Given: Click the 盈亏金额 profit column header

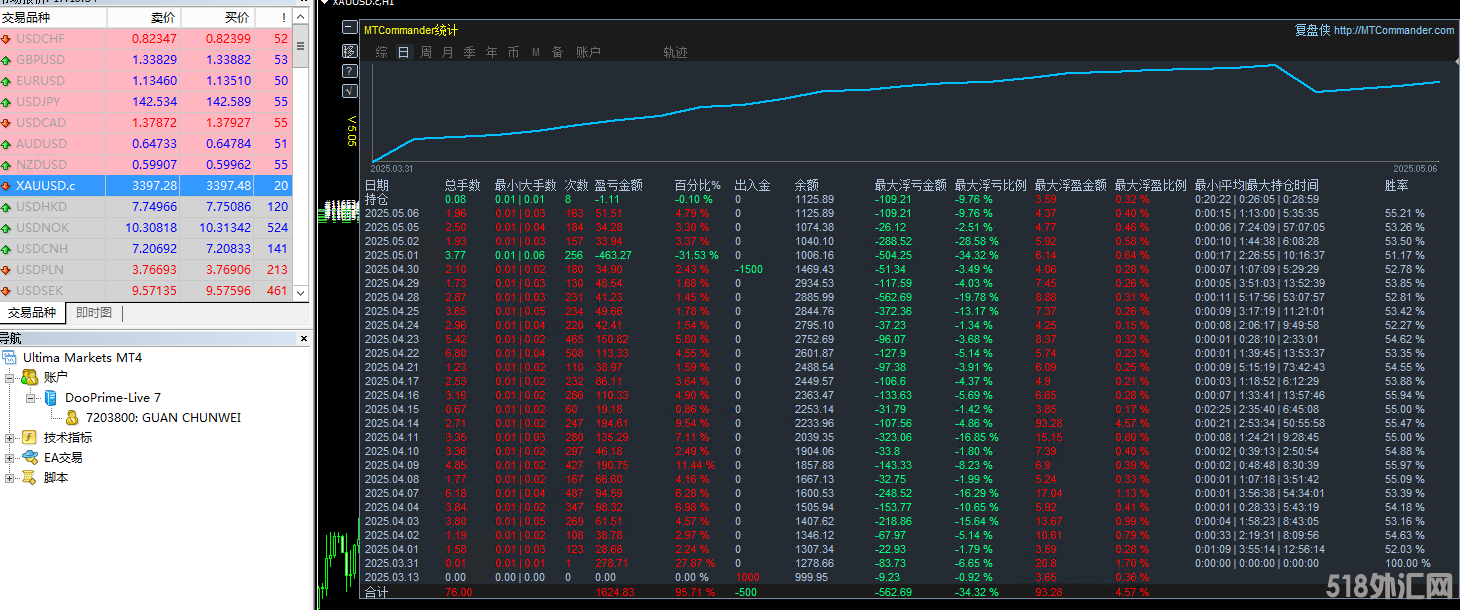Looking at the screenshot, I should [x=619, y=185].
